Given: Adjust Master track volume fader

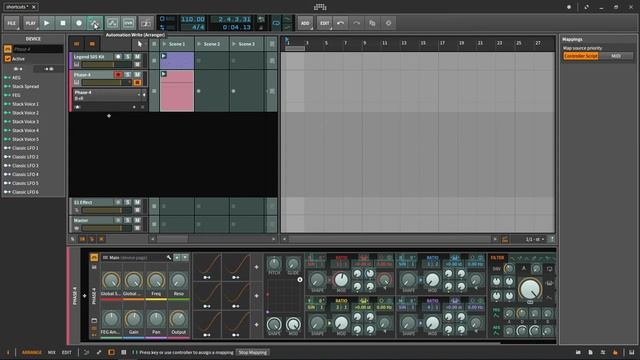Looking at the screenshot, I should (107, 228).
